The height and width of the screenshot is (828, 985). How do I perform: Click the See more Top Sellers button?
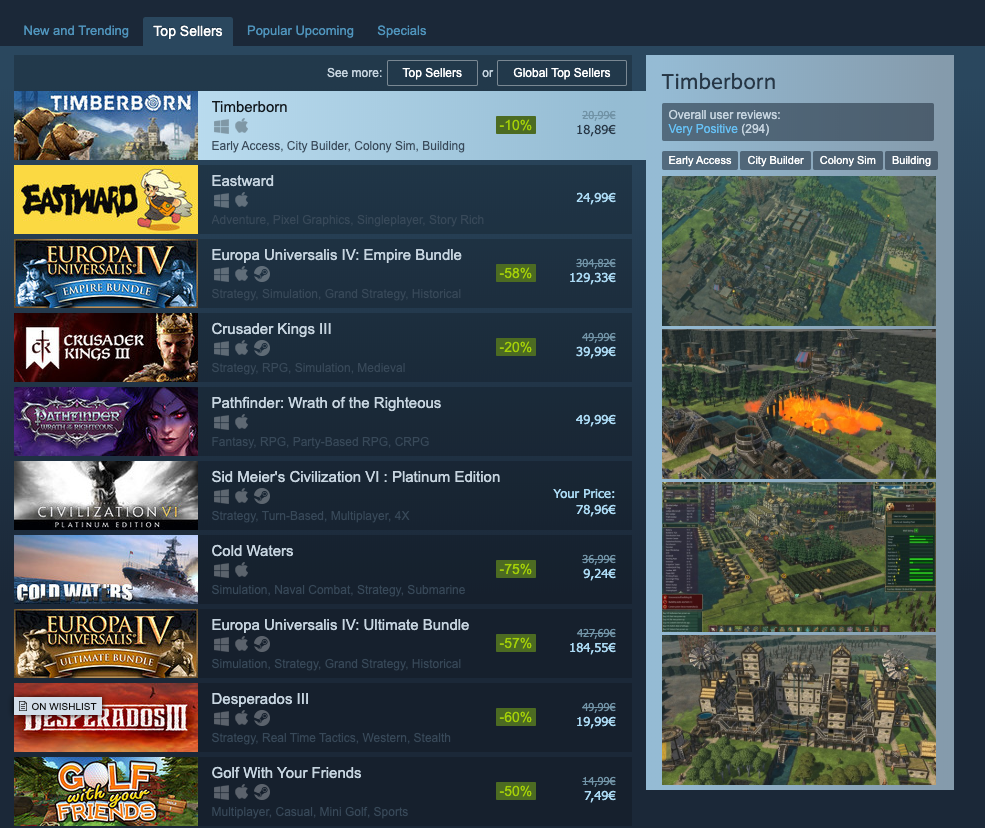tap(432, 73)
